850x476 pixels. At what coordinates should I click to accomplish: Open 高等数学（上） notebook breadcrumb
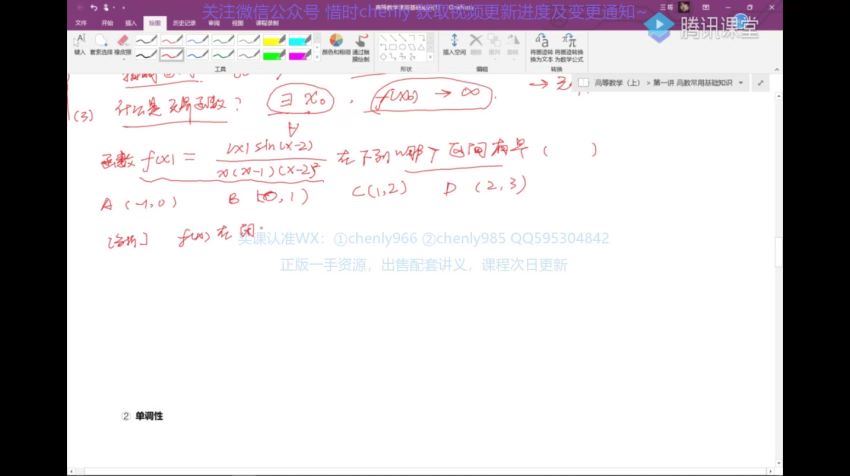[x=617, y=83]
